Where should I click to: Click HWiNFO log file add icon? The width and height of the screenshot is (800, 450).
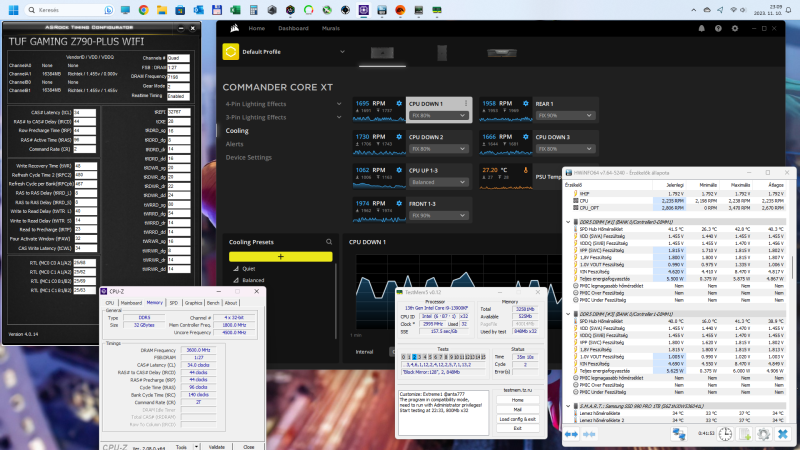point(745,434)
